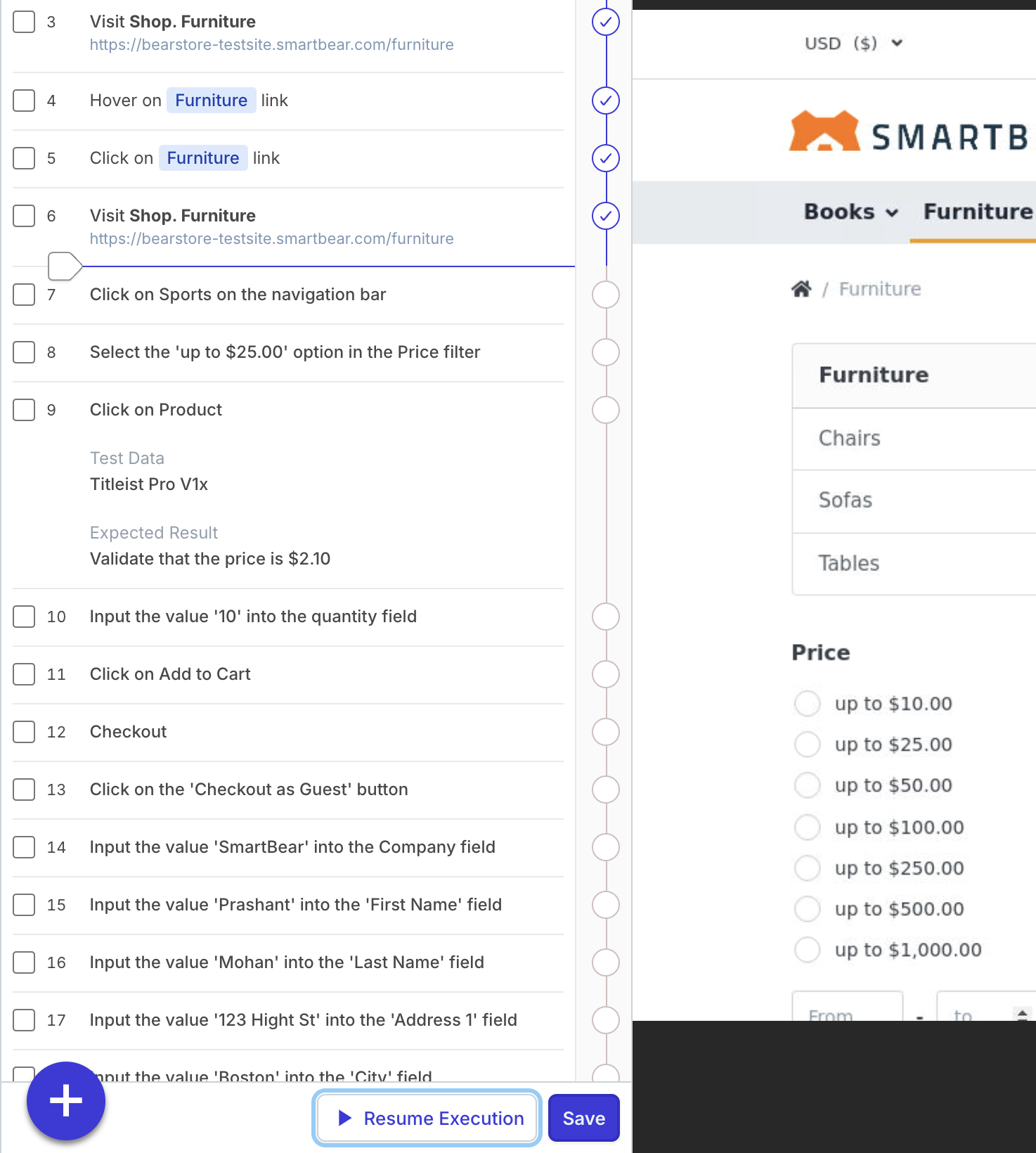Click the Save button
This screenshot has width=1036, height=1153.
pos(583,1118)
